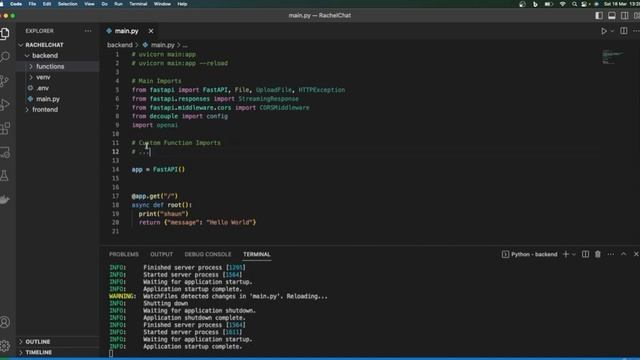
Task: Open the Selection menu
Action: [x=67, y=4]
